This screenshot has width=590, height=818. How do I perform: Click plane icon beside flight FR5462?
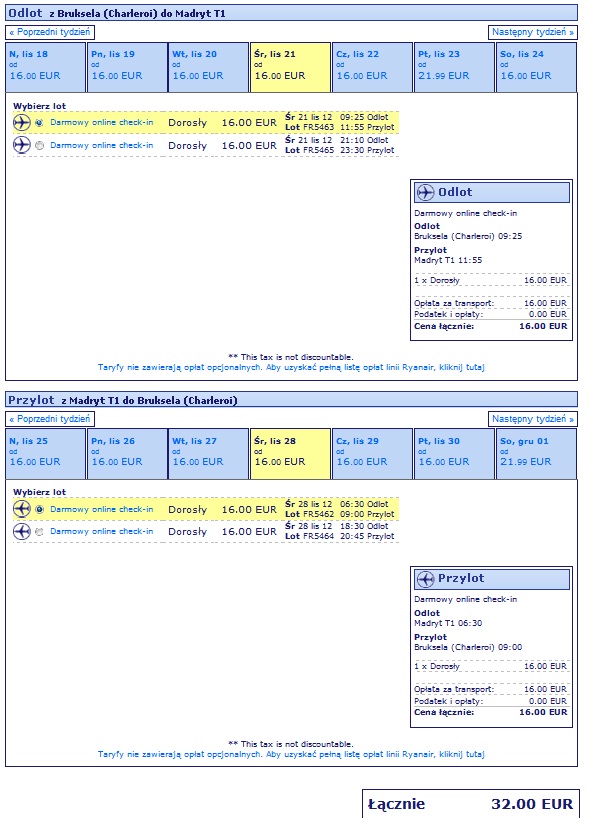22,509
